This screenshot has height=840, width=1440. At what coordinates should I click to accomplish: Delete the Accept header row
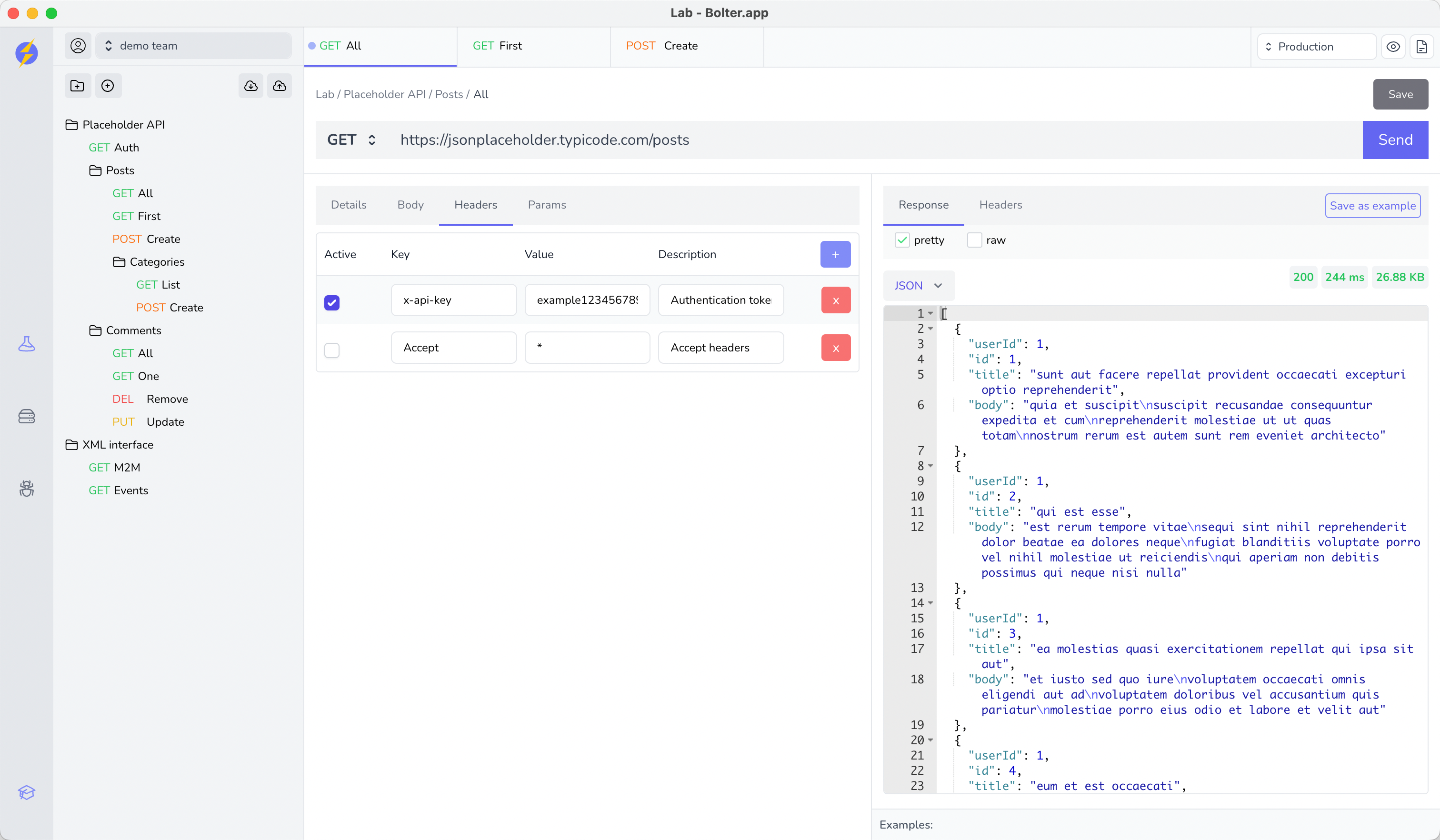[x=836, y=348]
